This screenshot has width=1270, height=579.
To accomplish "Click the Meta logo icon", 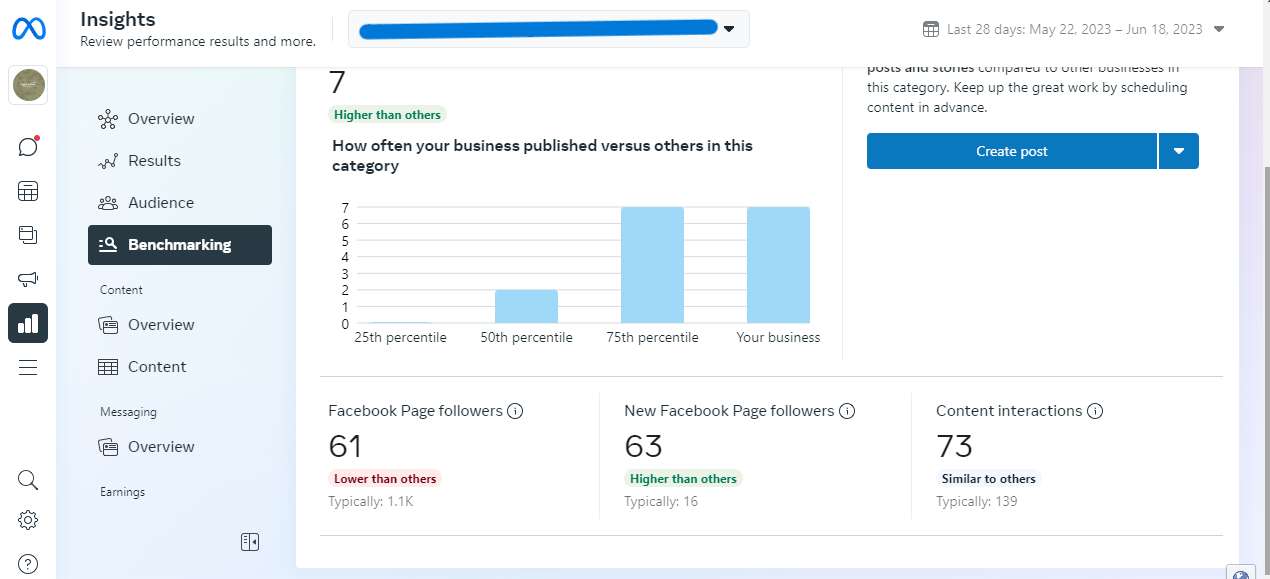I will [28, 30].
